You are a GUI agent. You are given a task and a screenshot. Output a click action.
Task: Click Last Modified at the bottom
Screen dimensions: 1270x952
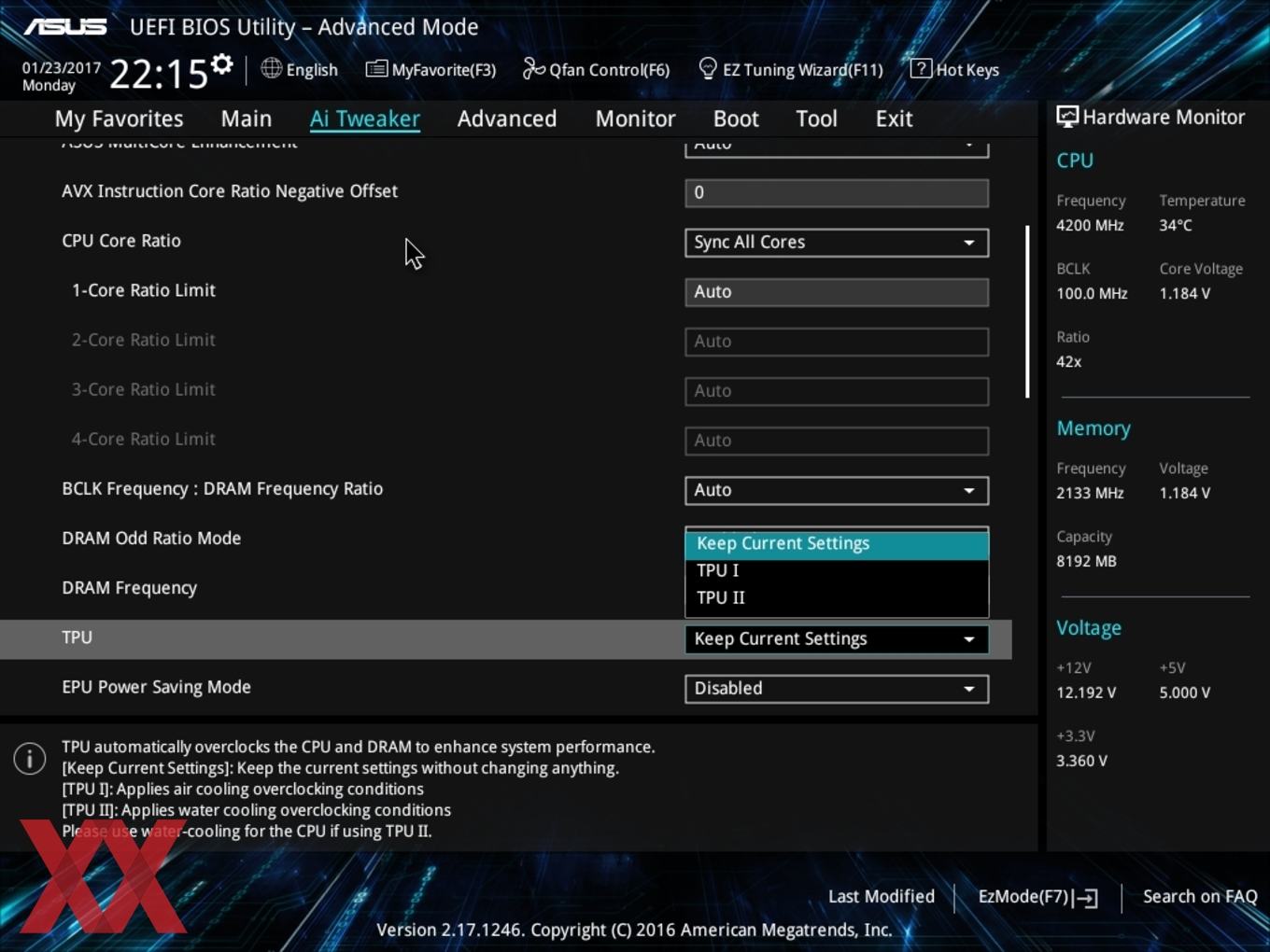[x=882, y=897]
